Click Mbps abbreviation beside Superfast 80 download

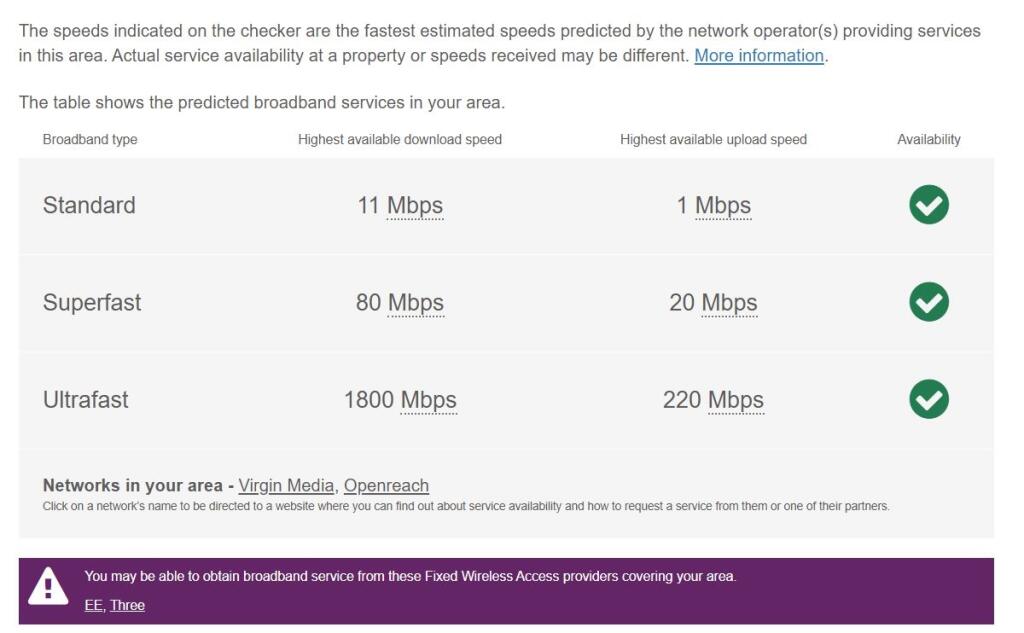coord(416,303)
